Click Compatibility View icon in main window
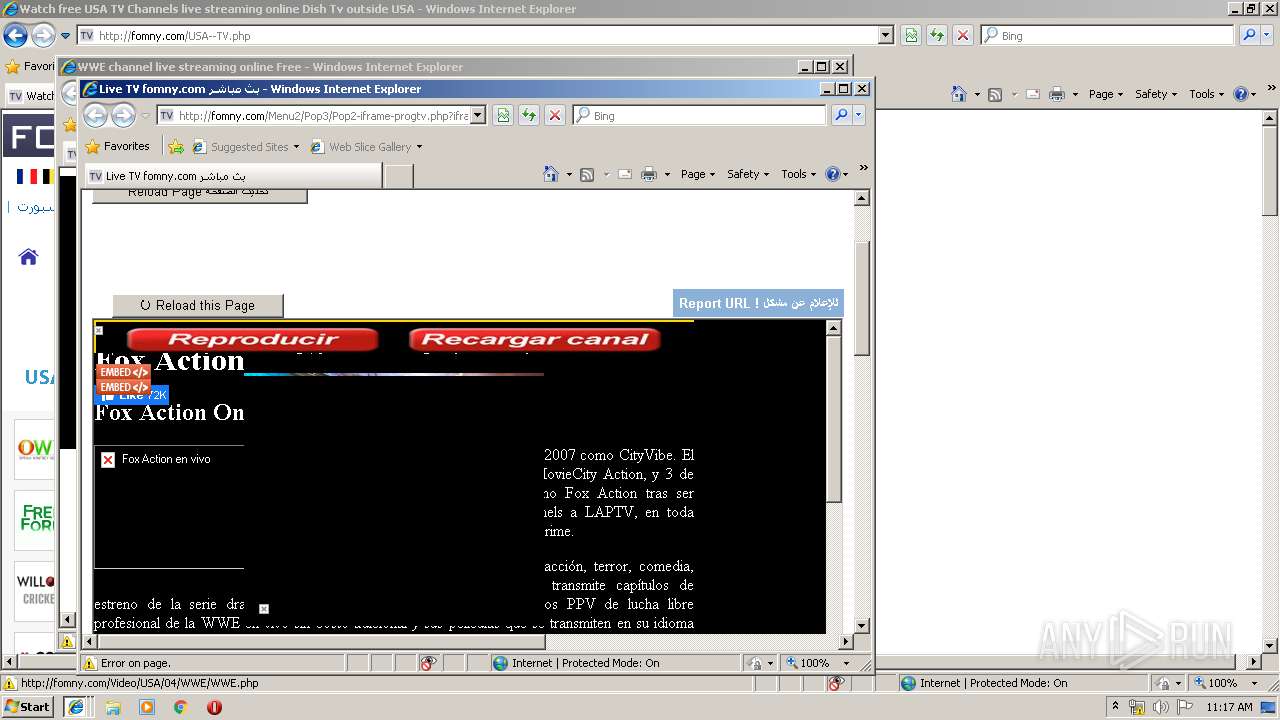Image resolution: width=1280 pixels, height=720 pixels. [911, 35]
